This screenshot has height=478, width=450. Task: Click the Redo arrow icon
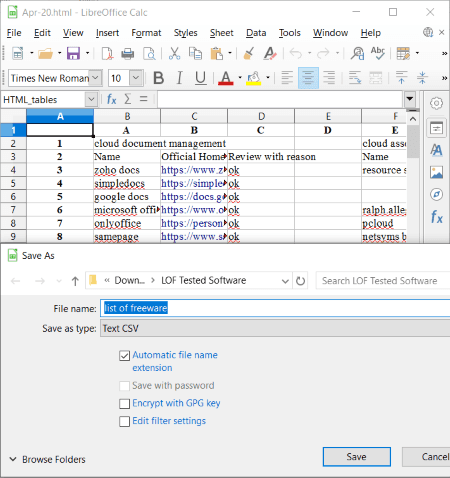pos(323,53)
